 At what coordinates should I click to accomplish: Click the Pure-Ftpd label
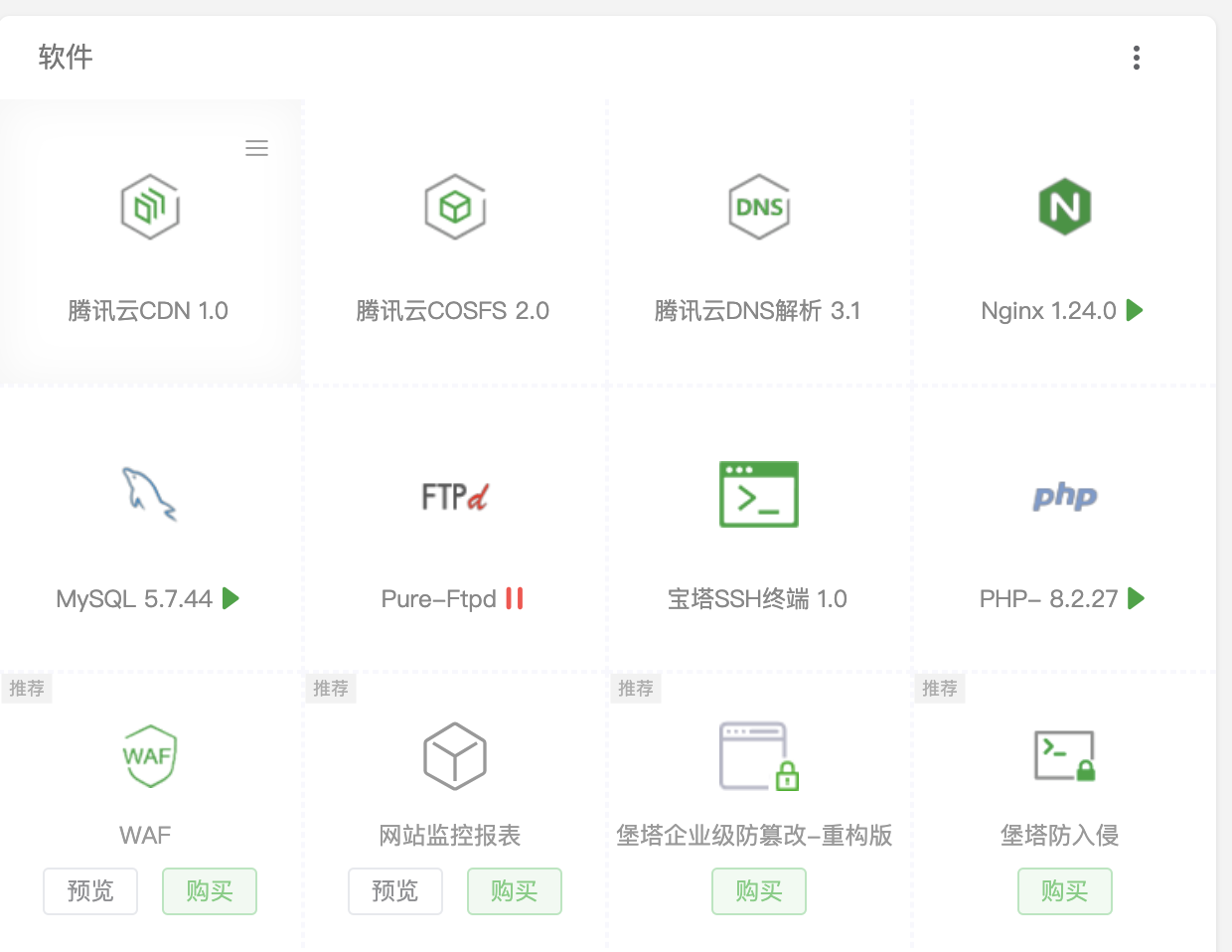pos(439,599)
